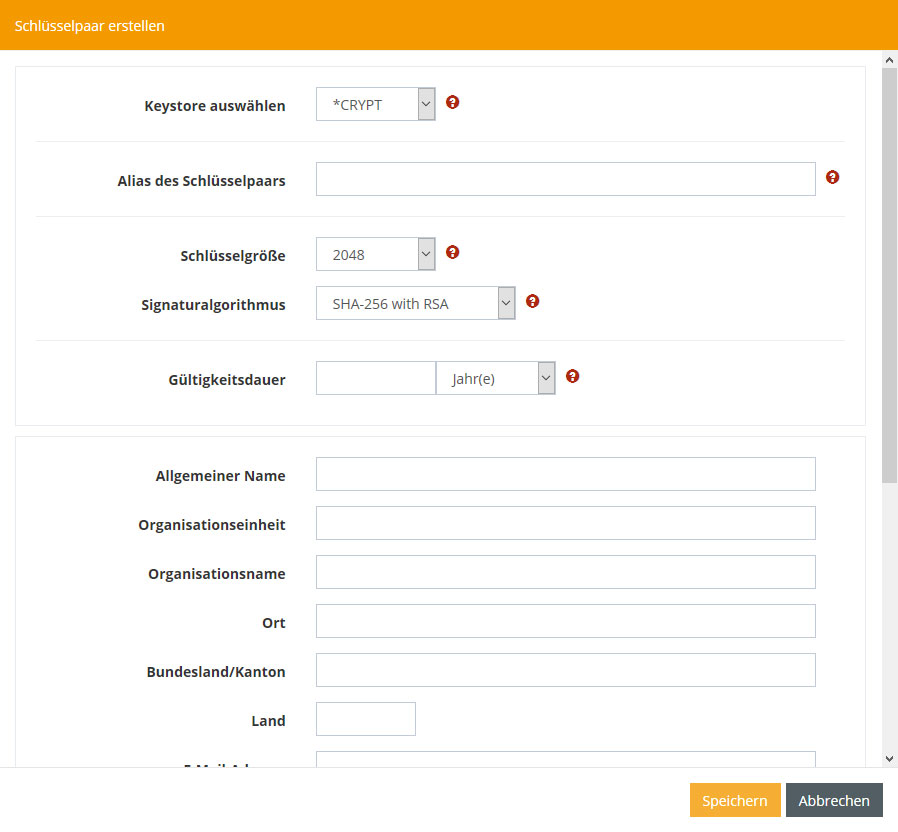
Task: Click the Speichern button
Action: 734,800
